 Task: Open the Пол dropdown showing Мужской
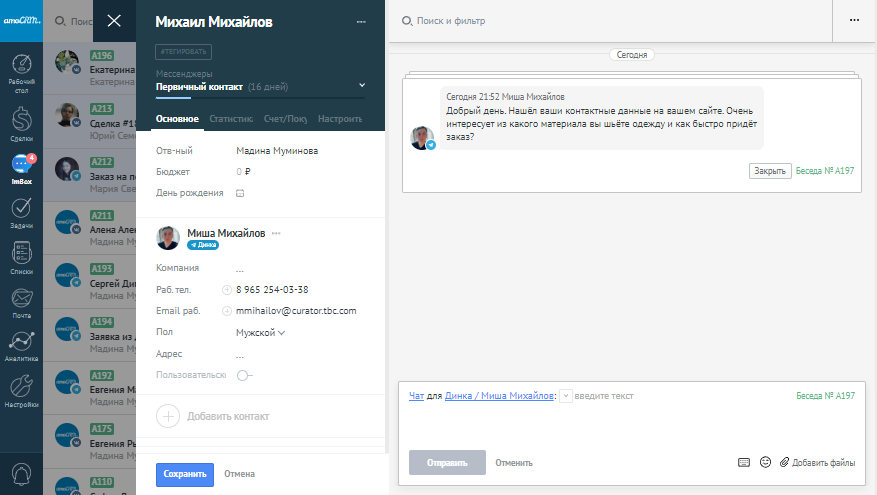click(260, 332)
